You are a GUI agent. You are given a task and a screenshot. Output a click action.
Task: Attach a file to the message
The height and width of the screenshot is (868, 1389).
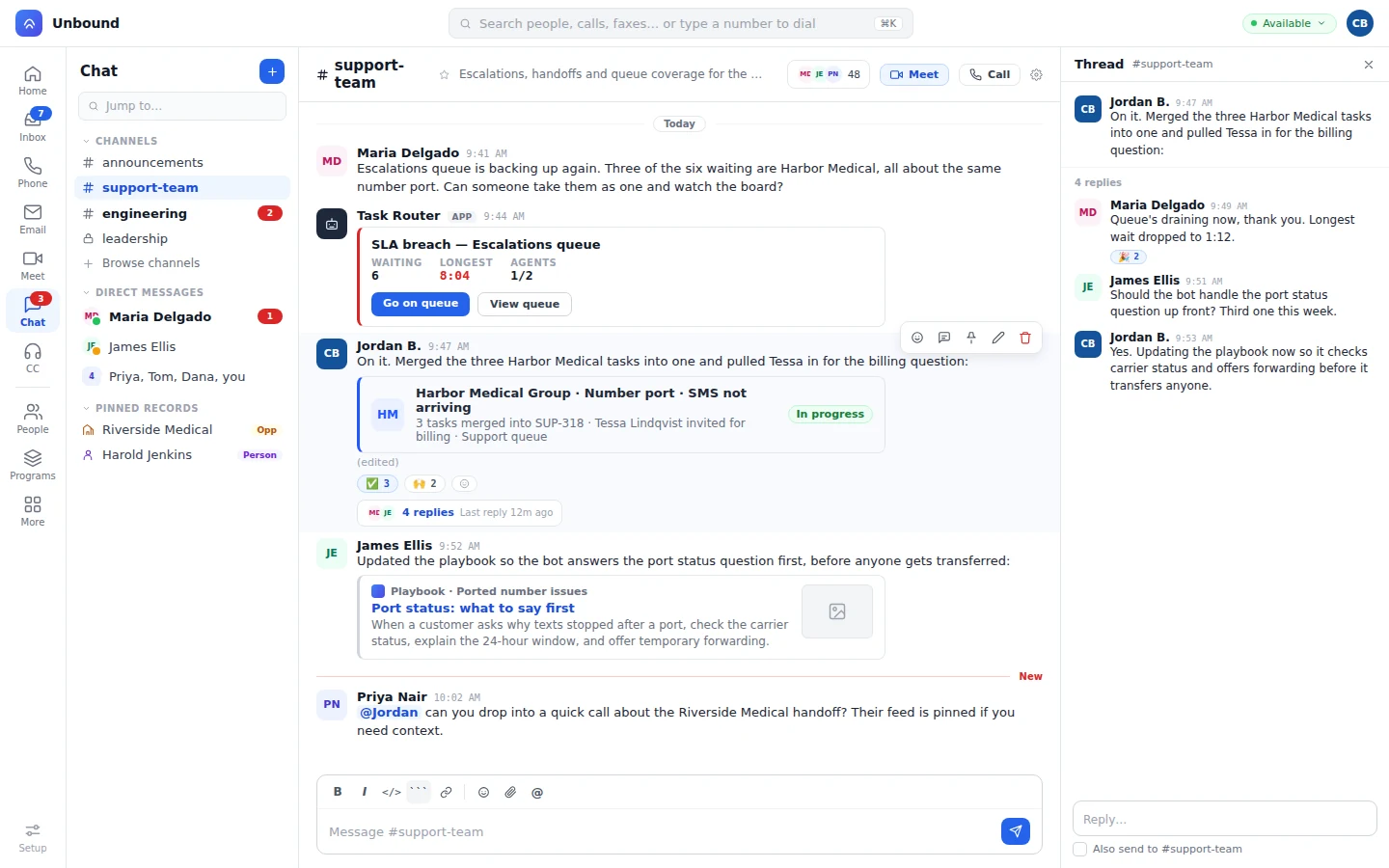510,793
